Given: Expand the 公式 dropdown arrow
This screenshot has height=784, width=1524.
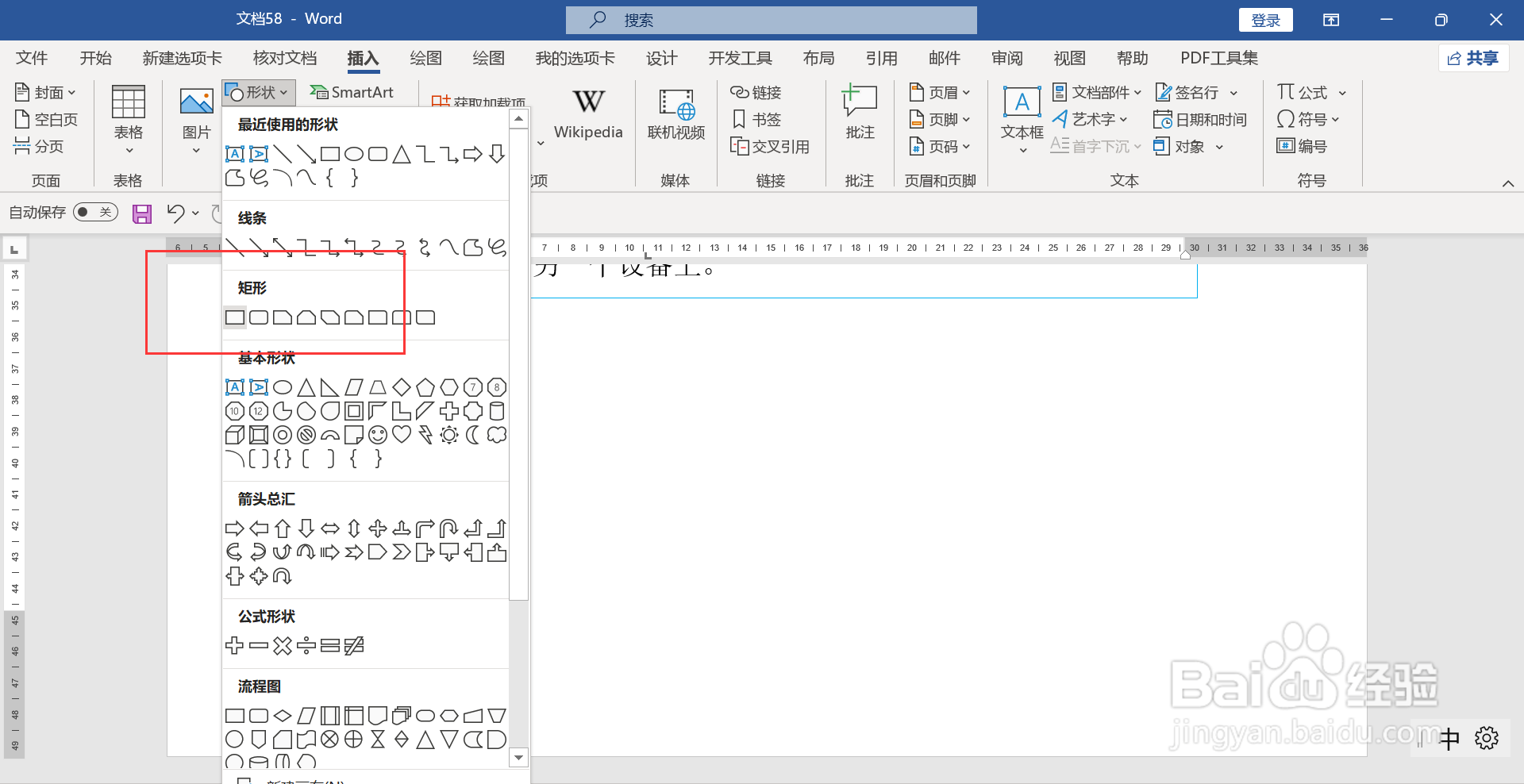Looking at the screenshot, I should coord(1342,94).
